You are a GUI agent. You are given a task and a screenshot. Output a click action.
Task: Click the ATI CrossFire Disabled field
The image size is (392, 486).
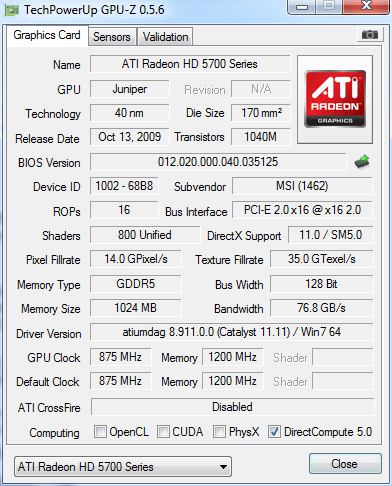232,407
